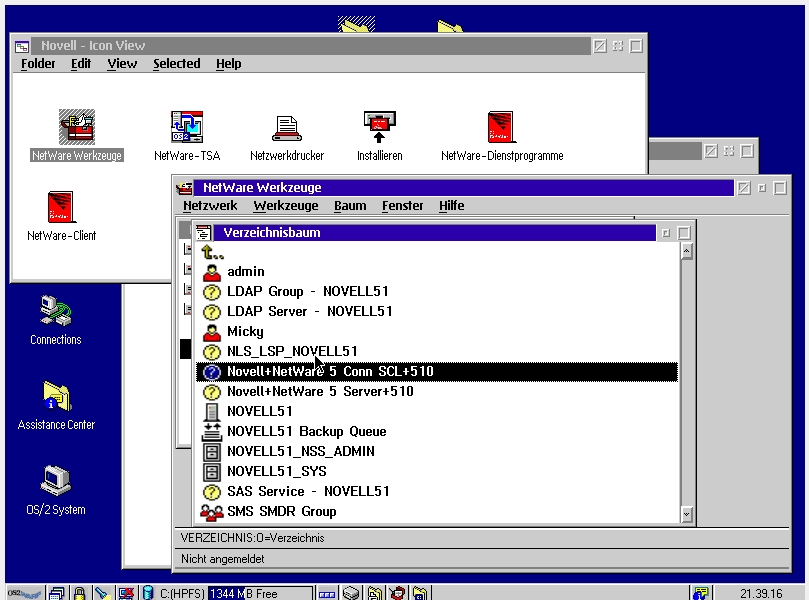Click the flashlight find icon in WarpCenter
Image resolution: width=809 pixels, height=600 pixels.
pyautogui.click(x=102, y=593)
